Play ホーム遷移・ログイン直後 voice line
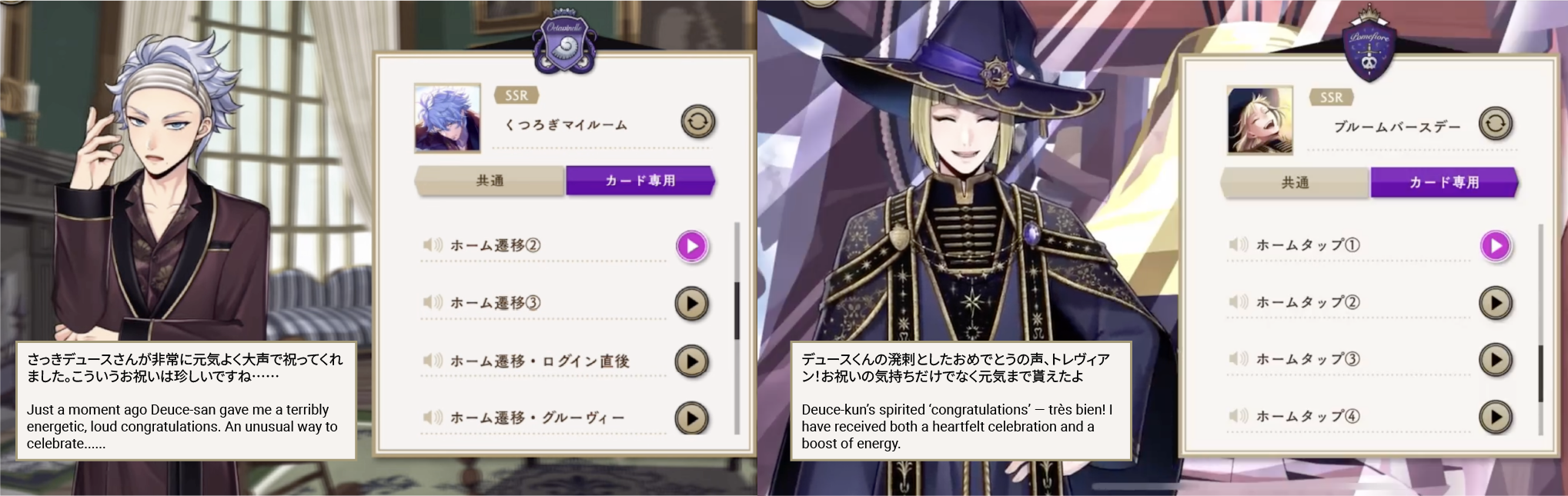The image size is (1568, 496). [691, 361]
